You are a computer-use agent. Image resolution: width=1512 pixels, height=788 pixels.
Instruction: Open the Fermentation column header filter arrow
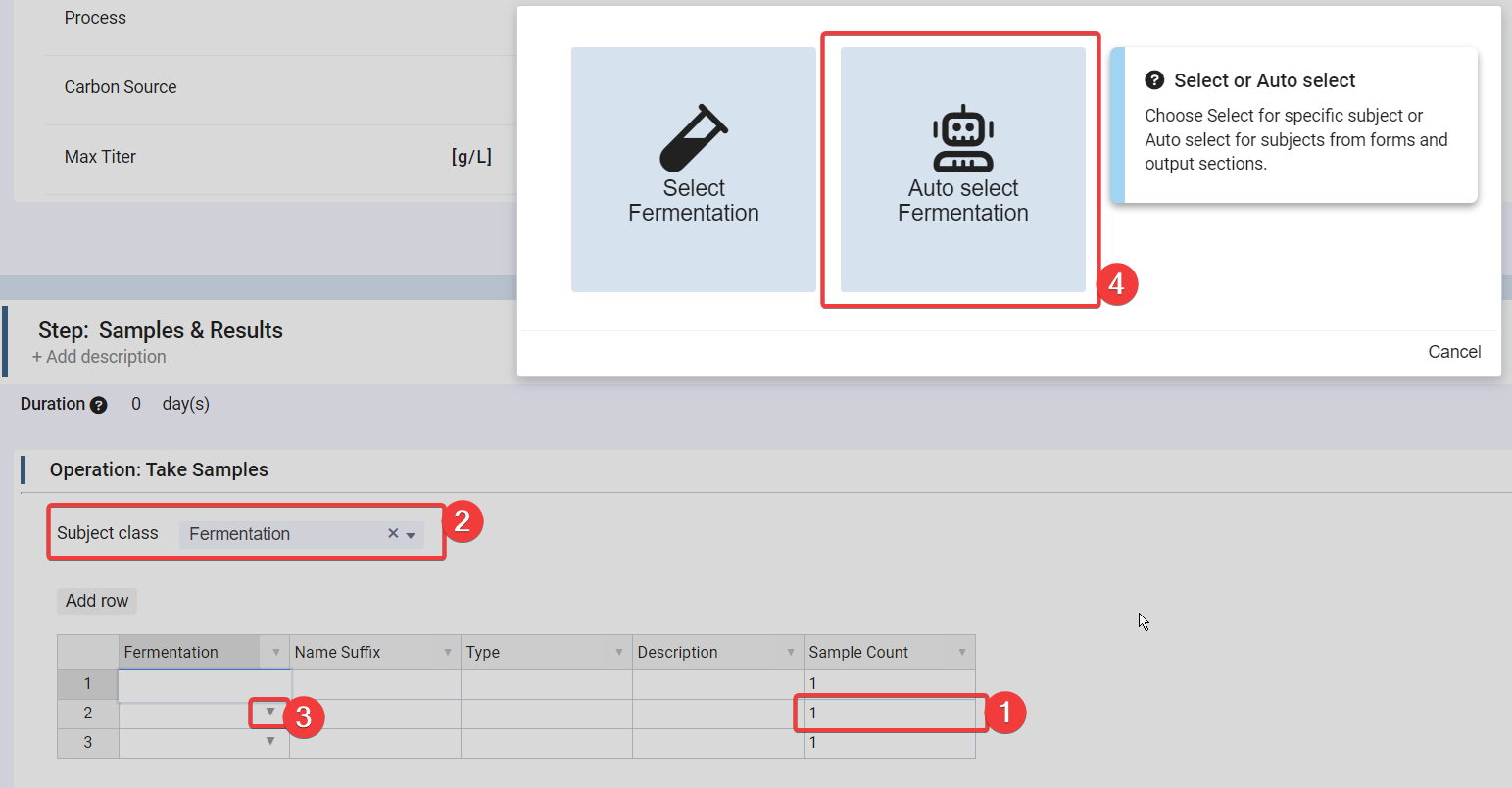pyautogui.click(x=276, y=653)
